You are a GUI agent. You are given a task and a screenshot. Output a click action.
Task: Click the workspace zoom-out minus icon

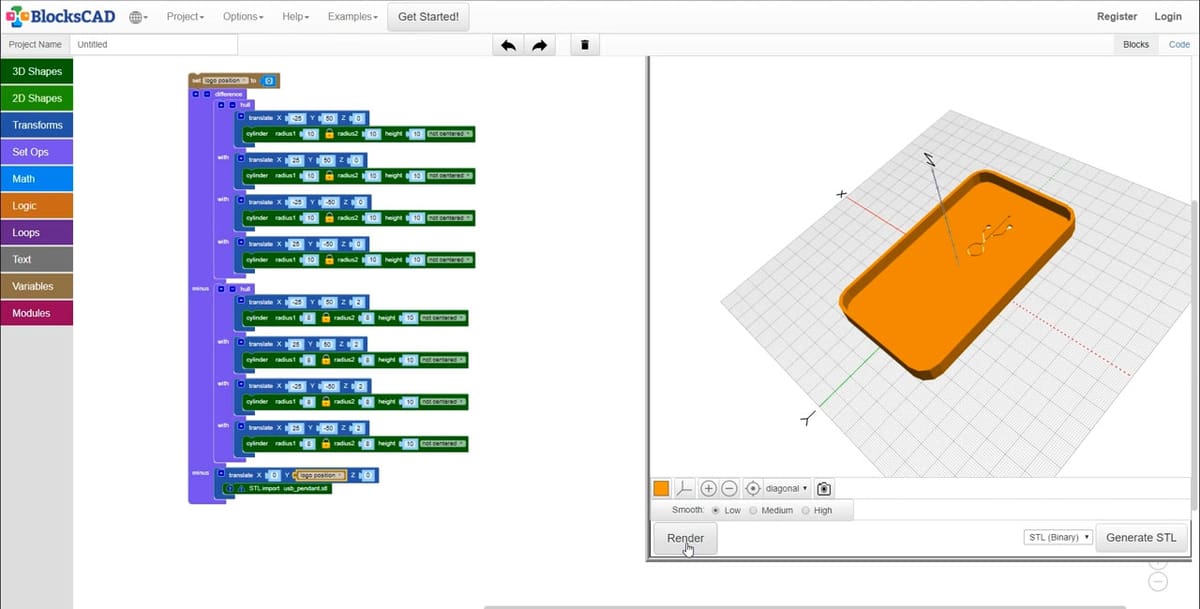click(1158, 582)
